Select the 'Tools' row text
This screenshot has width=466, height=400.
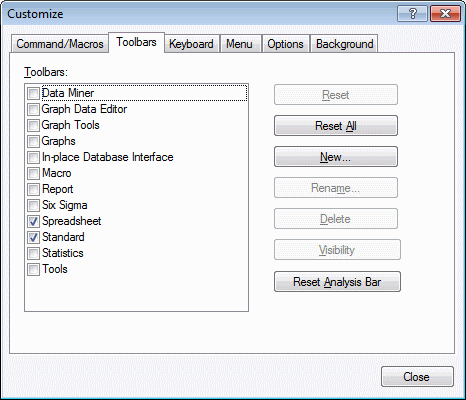(55, 269)
